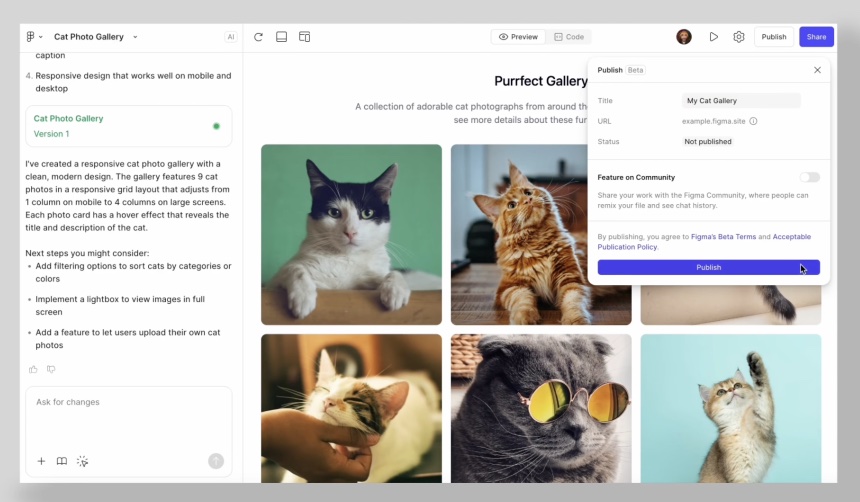This screenshot has height=502, width=860.
Task: Open settings via the gear icon
Action: pyautogui.click(x=739, y=37)
